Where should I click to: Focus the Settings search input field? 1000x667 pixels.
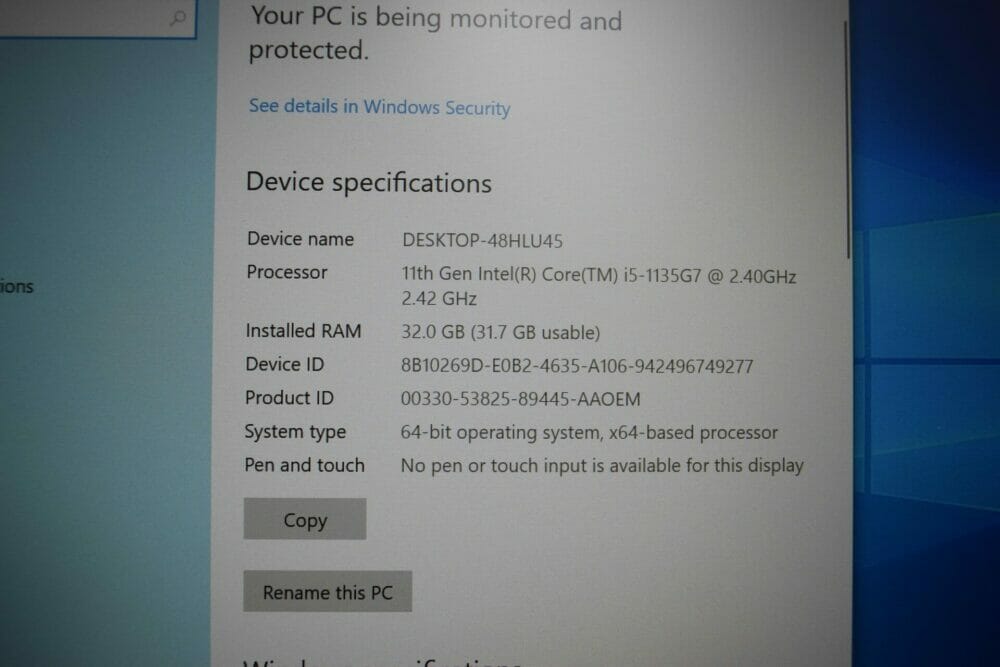[x=96, y=18]
